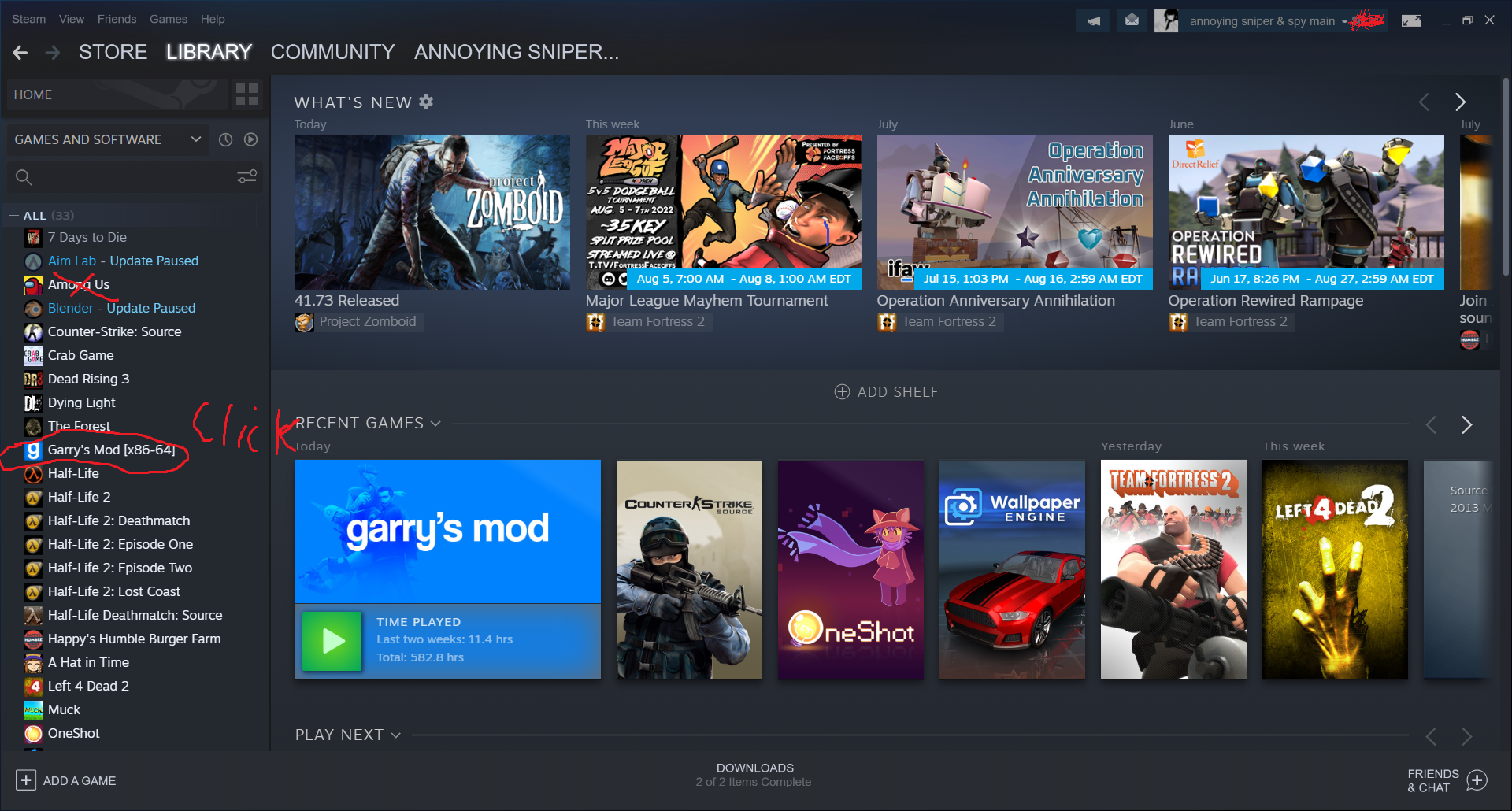Sort by recent activity clock icon
The image size is (1512, 811).
225,139
